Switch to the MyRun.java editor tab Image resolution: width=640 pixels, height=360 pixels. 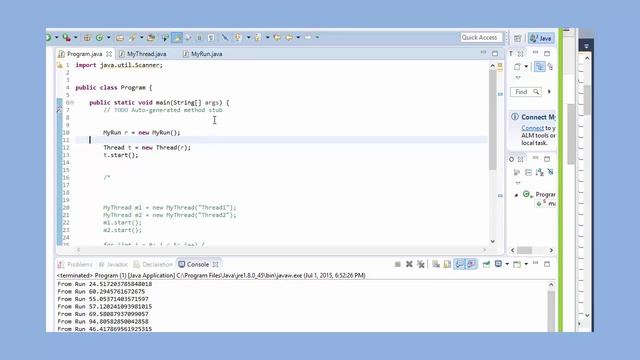[207, 54]
